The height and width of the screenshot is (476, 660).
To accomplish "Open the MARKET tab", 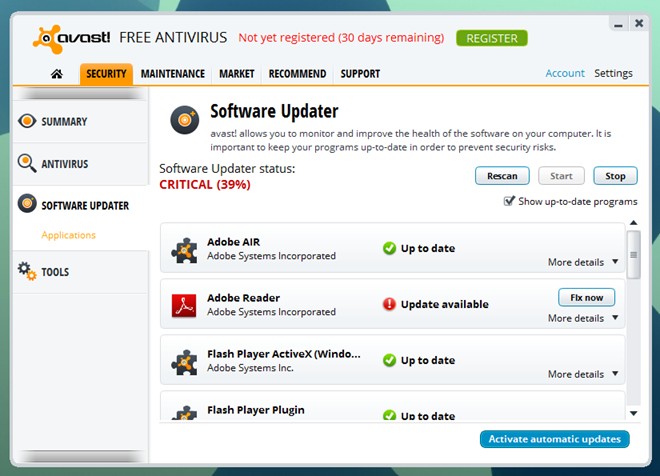I will point(237,74).
